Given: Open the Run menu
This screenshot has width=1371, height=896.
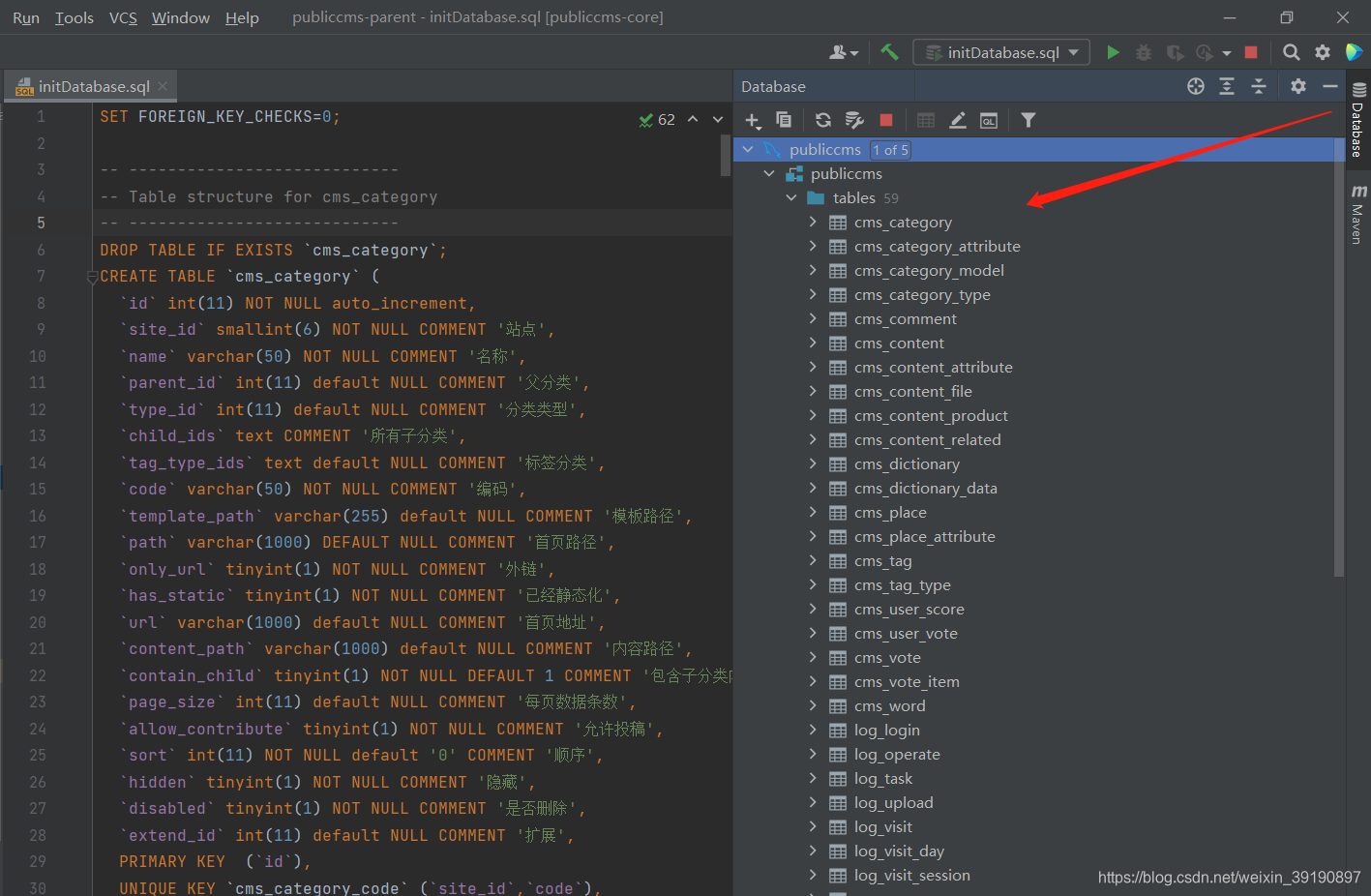Looking at the screenshot, I should point(26,17).
